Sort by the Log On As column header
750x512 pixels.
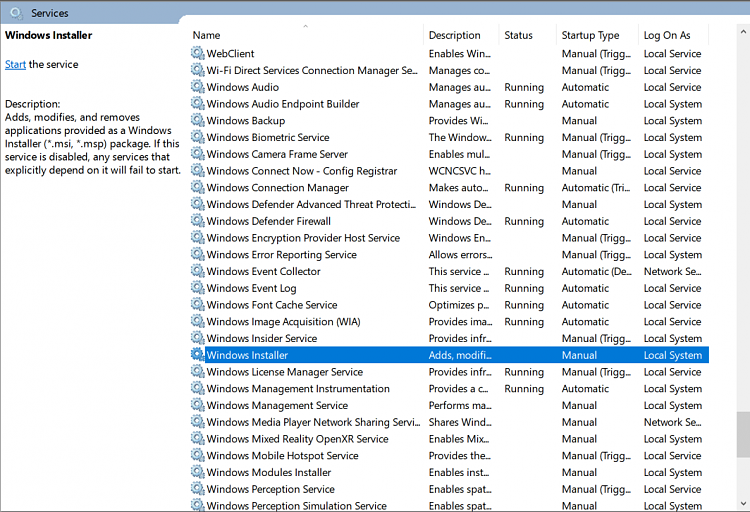pyautogui.click(x=673, y=35)
